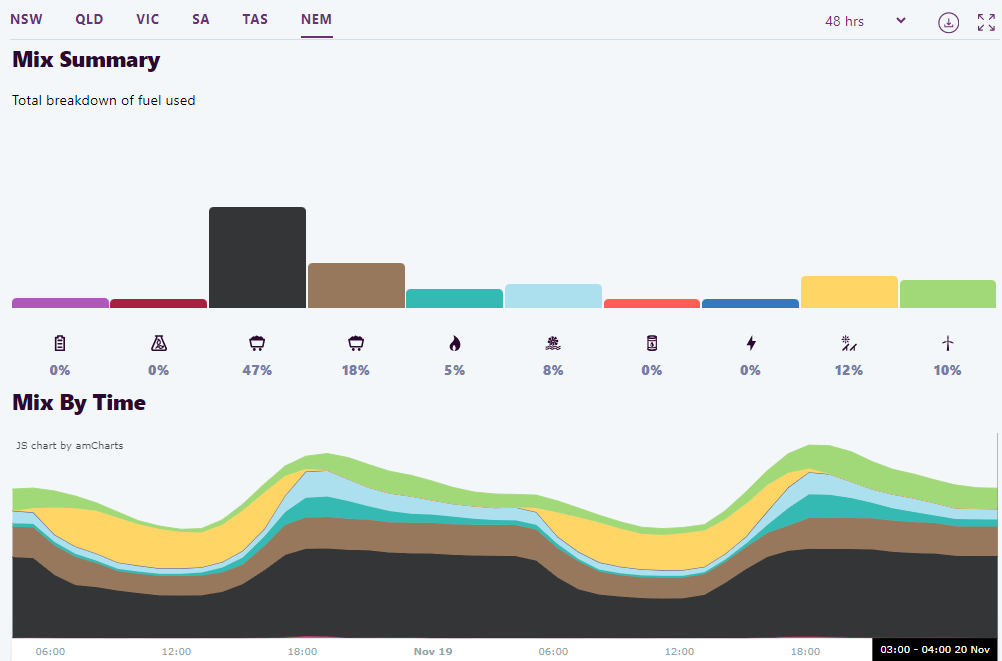The width and height of the screenshot is (1002, 661).
Task: Click the battery fuel icon at 0%
Action: [x=60, y=344]
